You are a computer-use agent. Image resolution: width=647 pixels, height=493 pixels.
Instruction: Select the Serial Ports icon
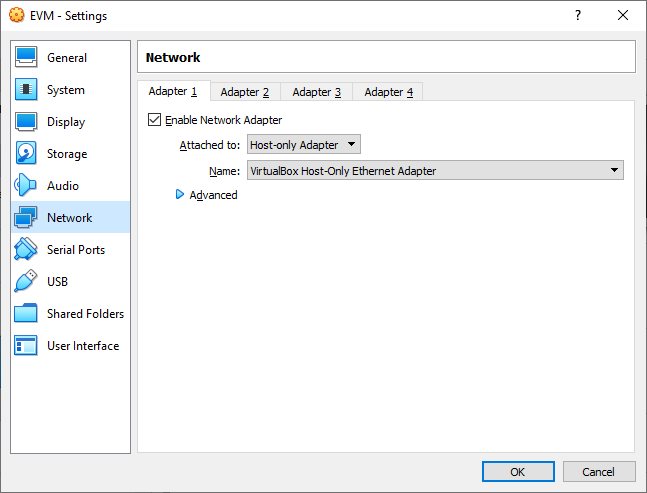click(x=27, y=250)
